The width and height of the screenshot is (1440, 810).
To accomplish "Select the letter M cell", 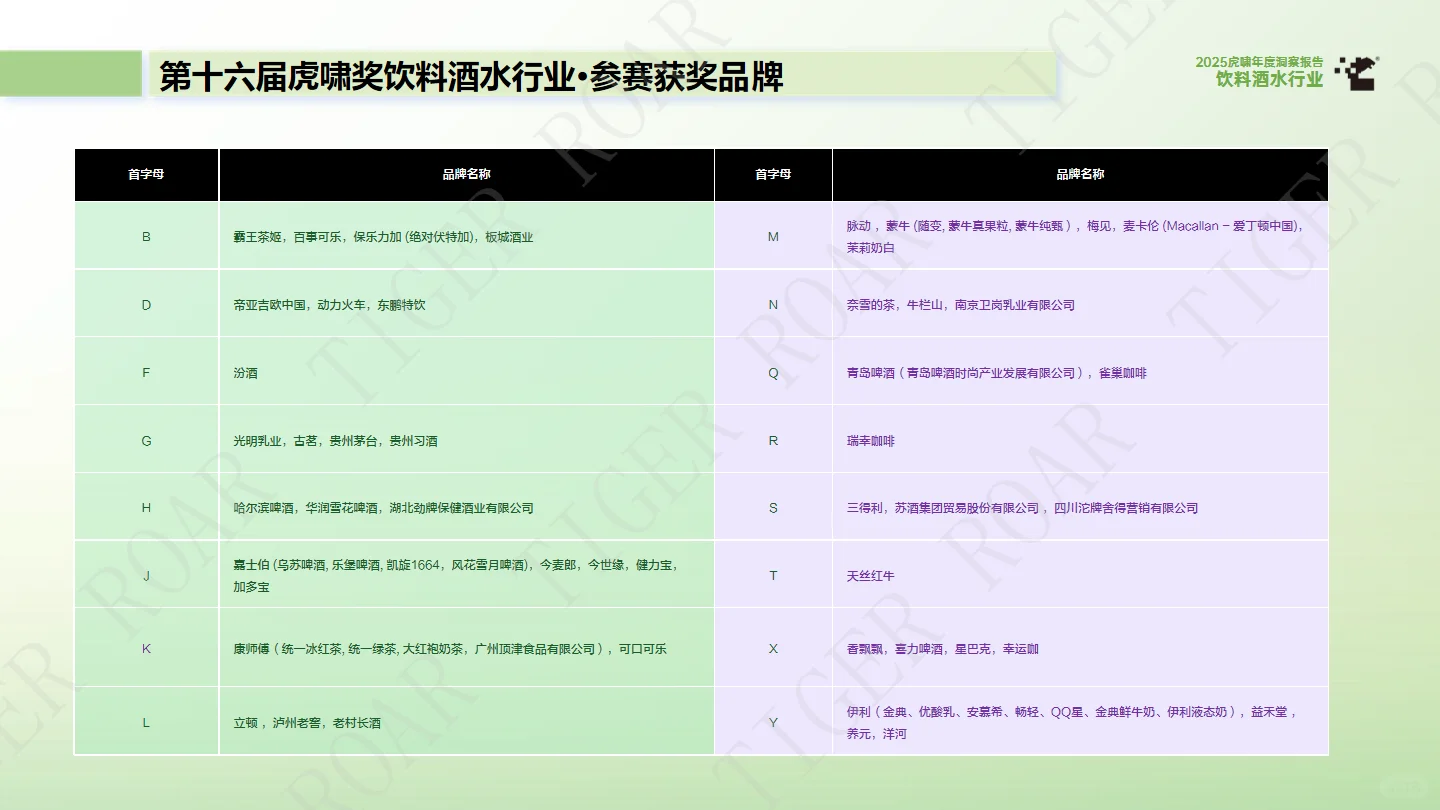I will point(772,236).
